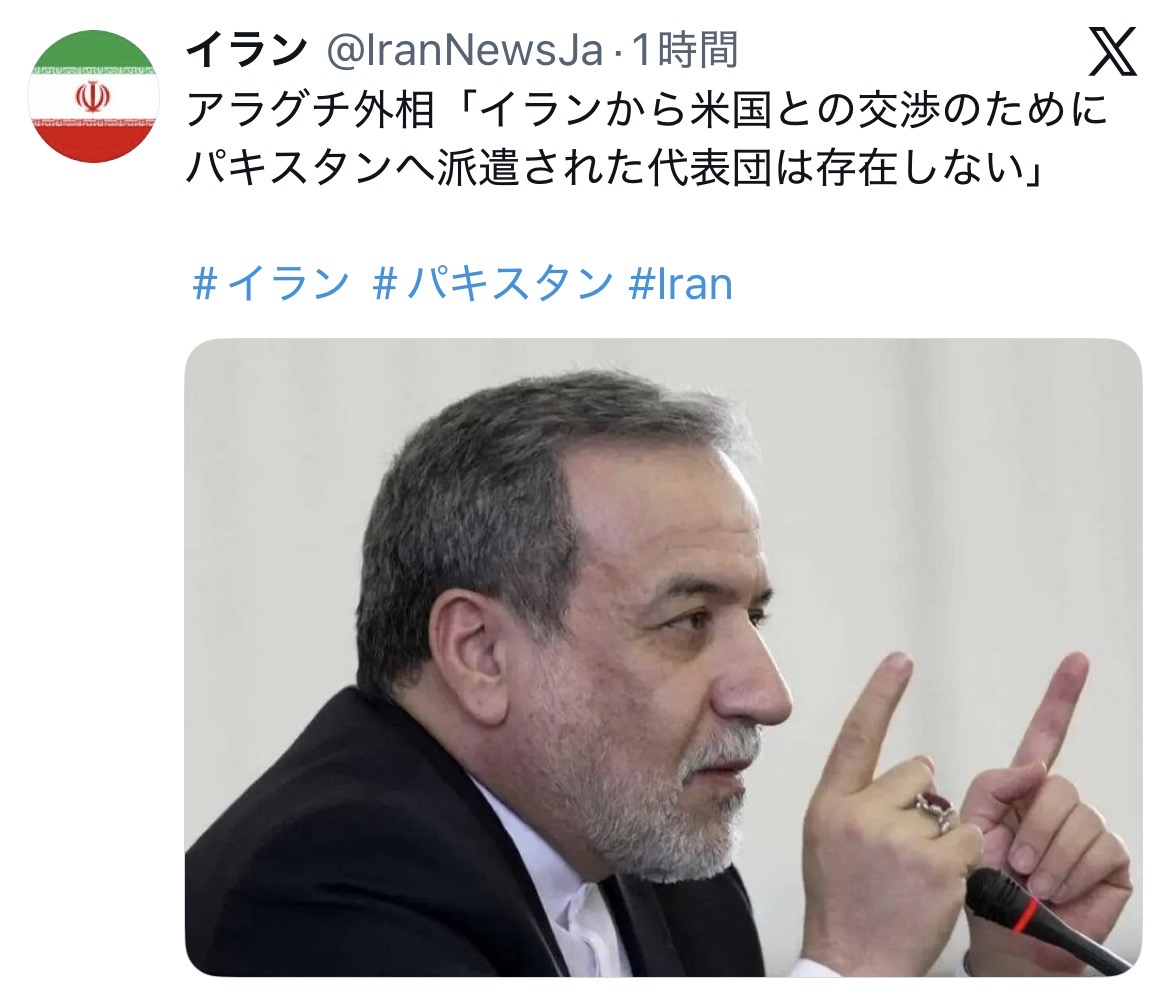Viewport: 1170px width, 997px height.
Task: Click the X logo icon
Action: pos(1112,51)
